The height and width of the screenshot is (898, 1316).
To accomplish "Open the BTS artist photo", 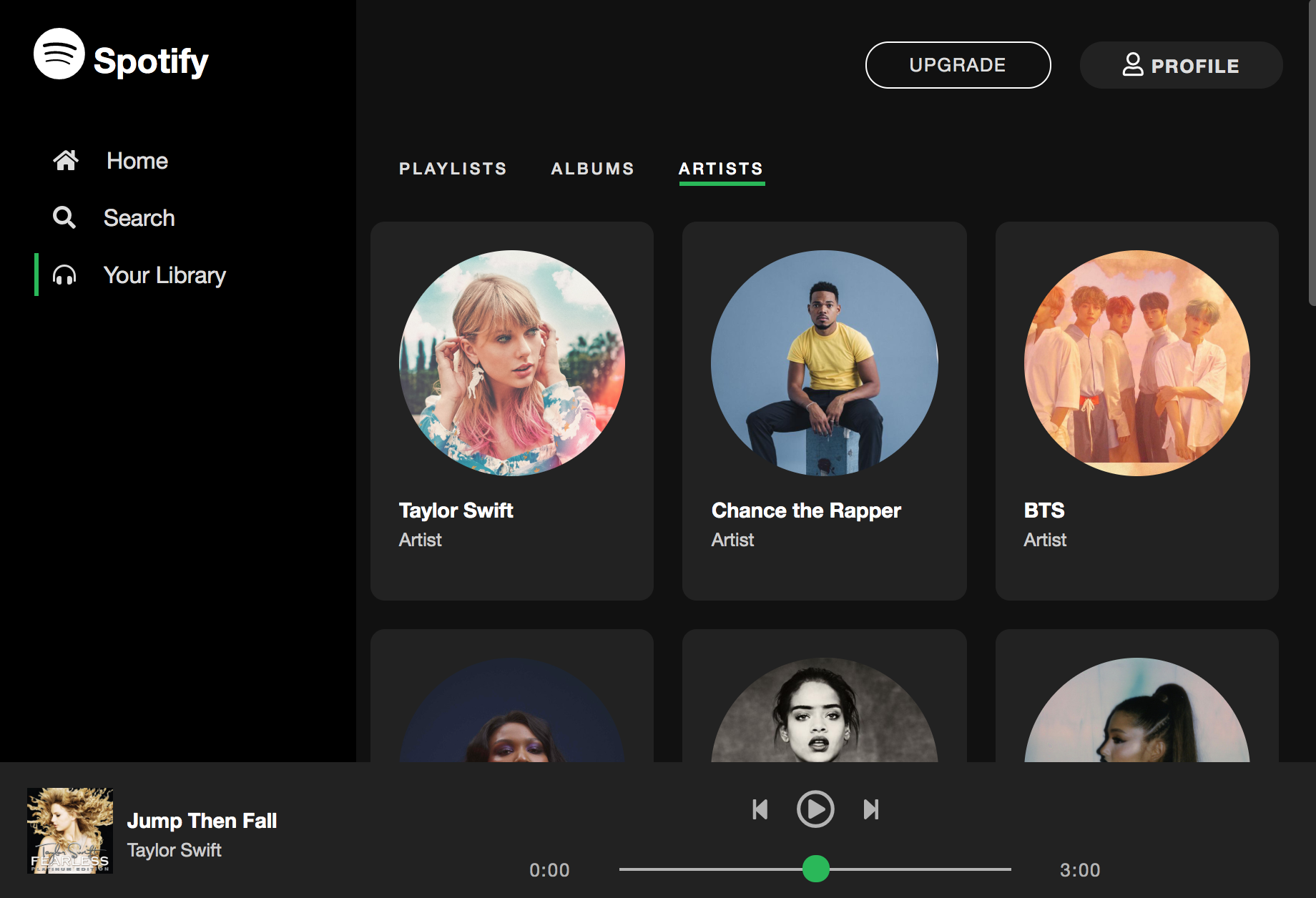I will (x=1136, y=363).
